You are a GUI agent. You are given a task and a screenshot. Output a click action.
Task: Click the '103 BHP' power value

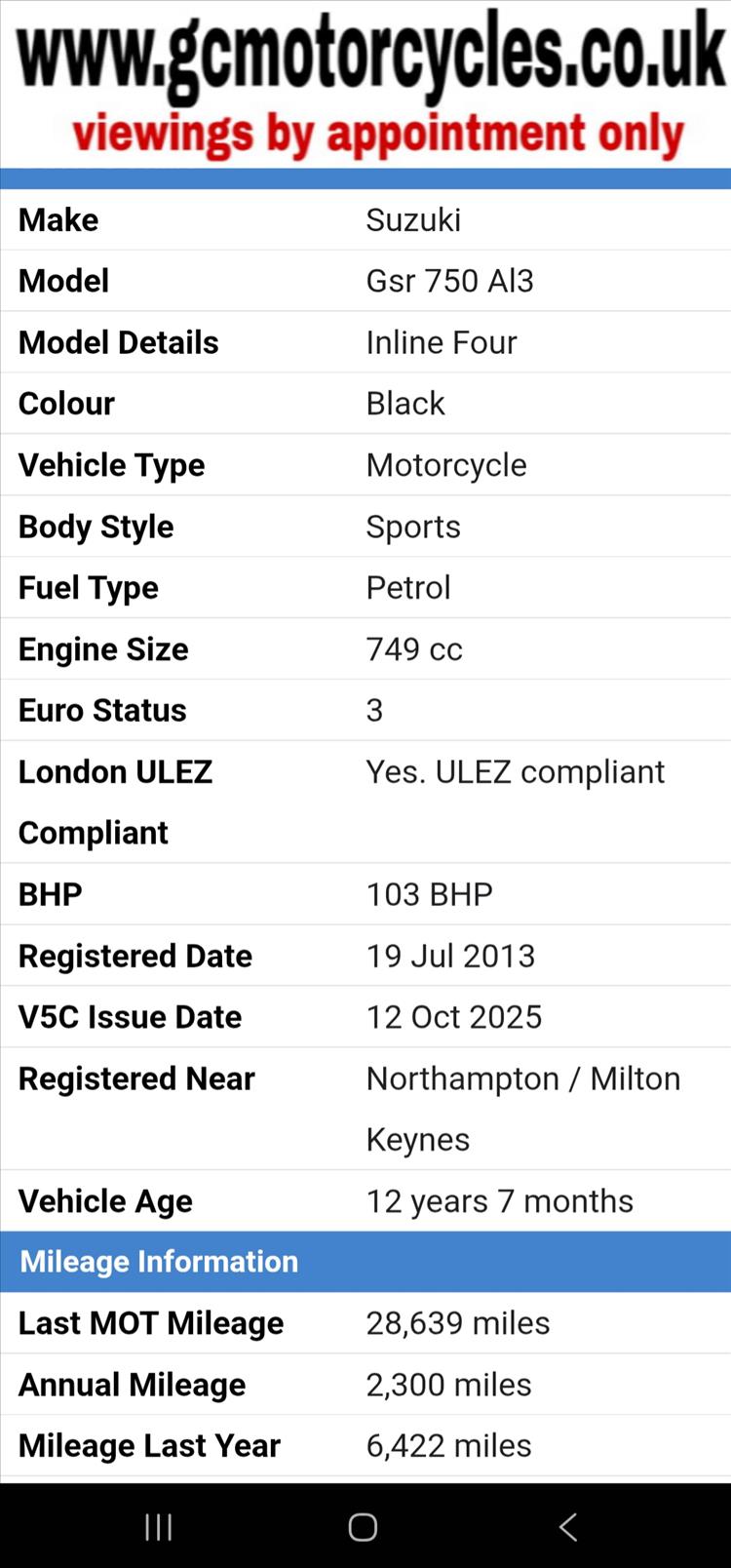[429, 894]
